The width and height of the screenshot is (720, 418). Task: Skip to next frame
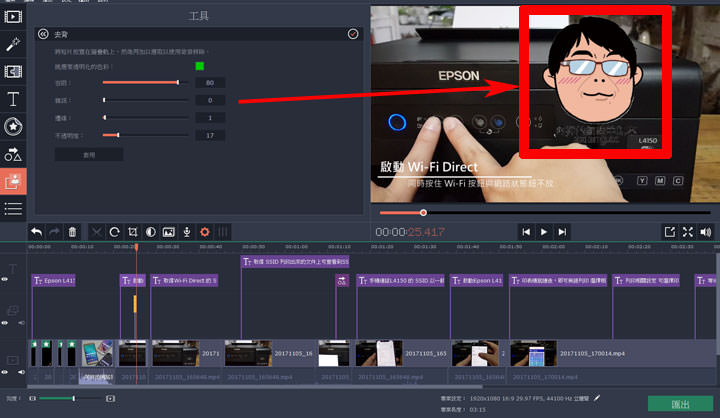562,232
